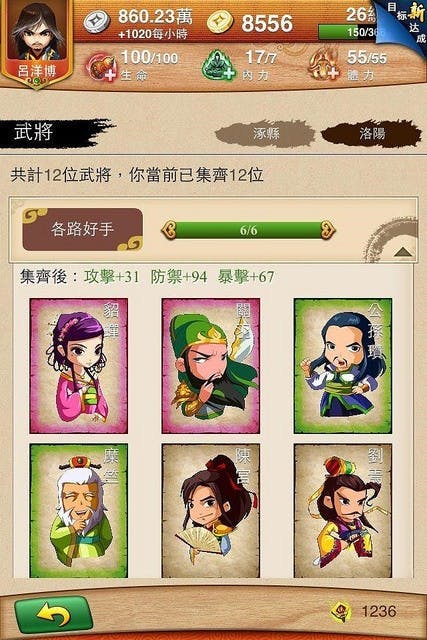Image resolution: width=427 pixels, height=640 pixels.
Task: Tap the 6/6 collection progress bar
Action: (x=248, y=231)
